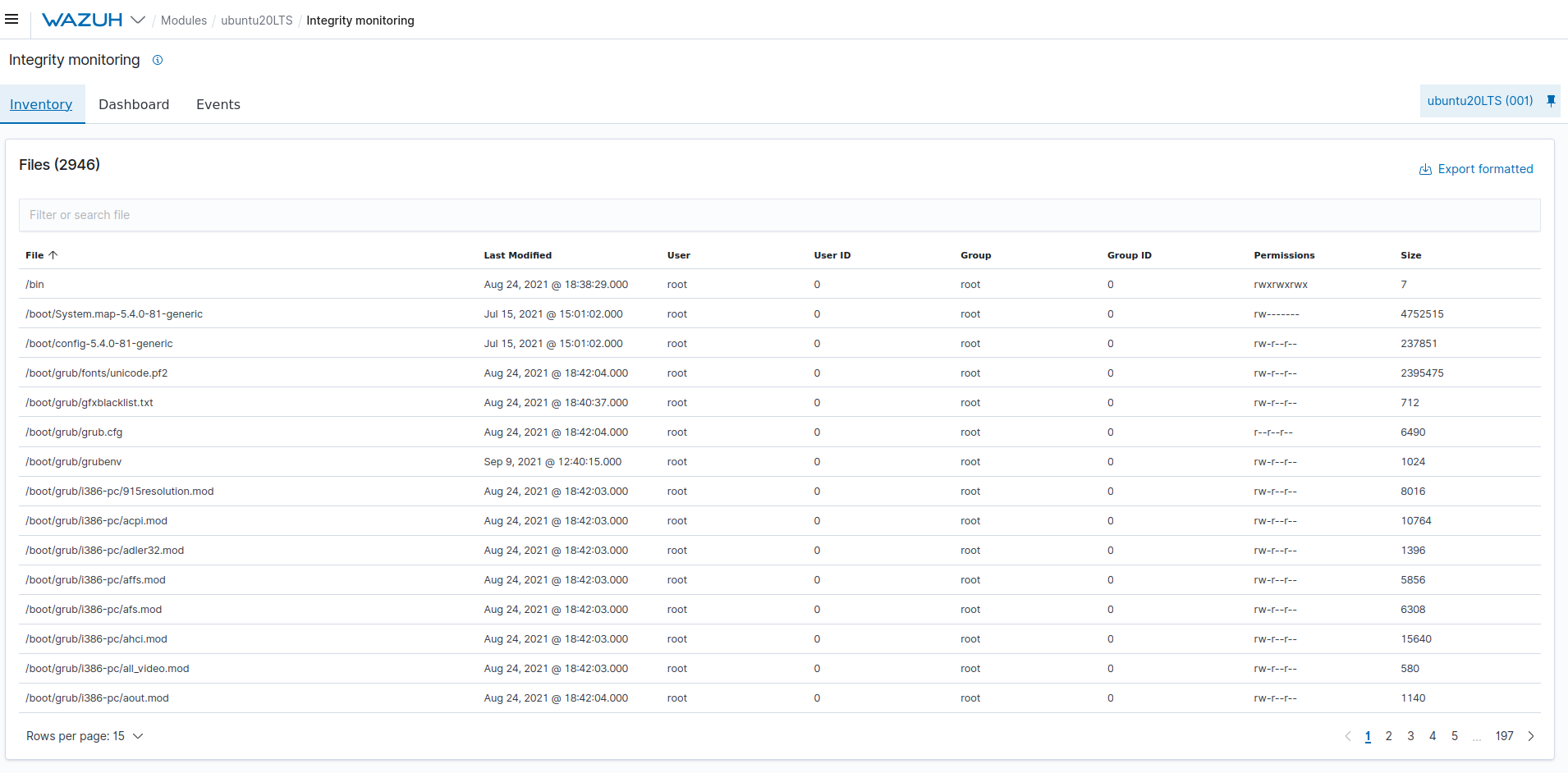Toggle sorting on the Size column
The height and width of the screenshot is (773, 1568).
1410,255
